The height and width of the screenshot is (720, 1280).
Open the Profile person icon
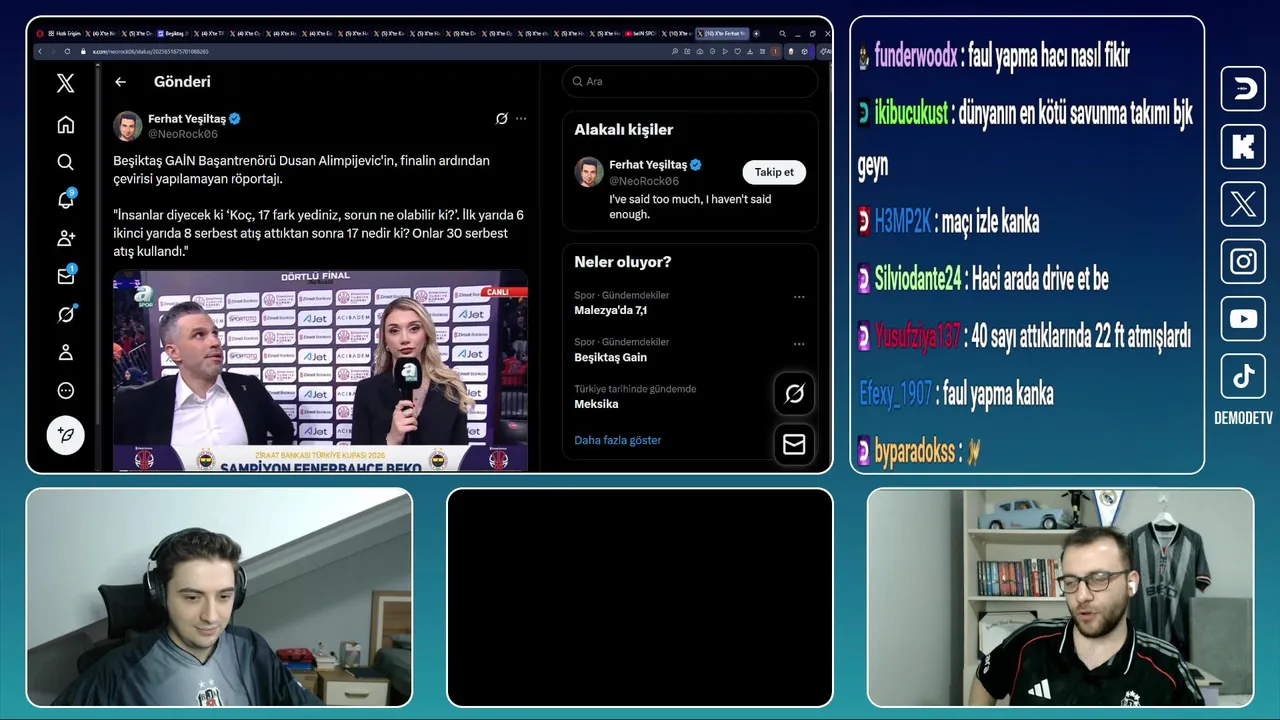[65, 352]
